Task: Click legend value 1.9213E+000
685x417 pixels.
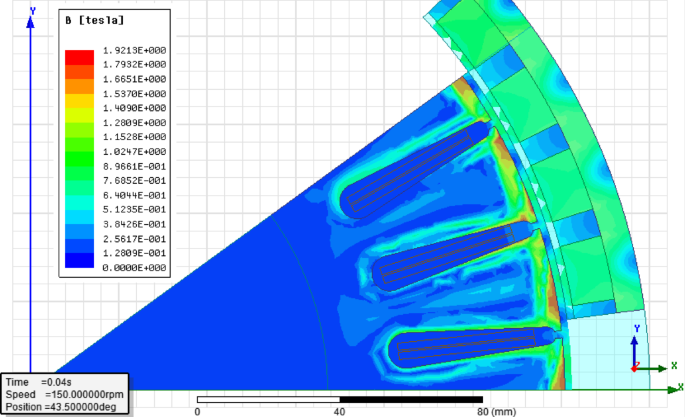Action: (x=134, y=50)
